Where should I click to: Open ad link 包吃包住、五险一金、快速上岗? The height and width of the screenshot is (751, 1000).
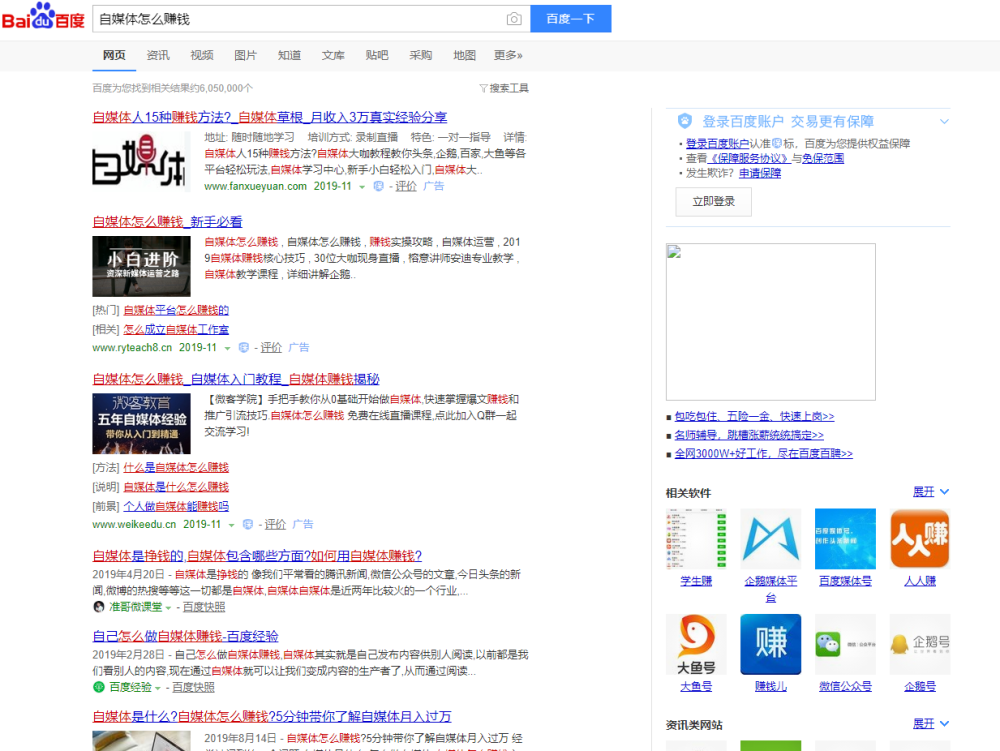[x=754, y=416]
